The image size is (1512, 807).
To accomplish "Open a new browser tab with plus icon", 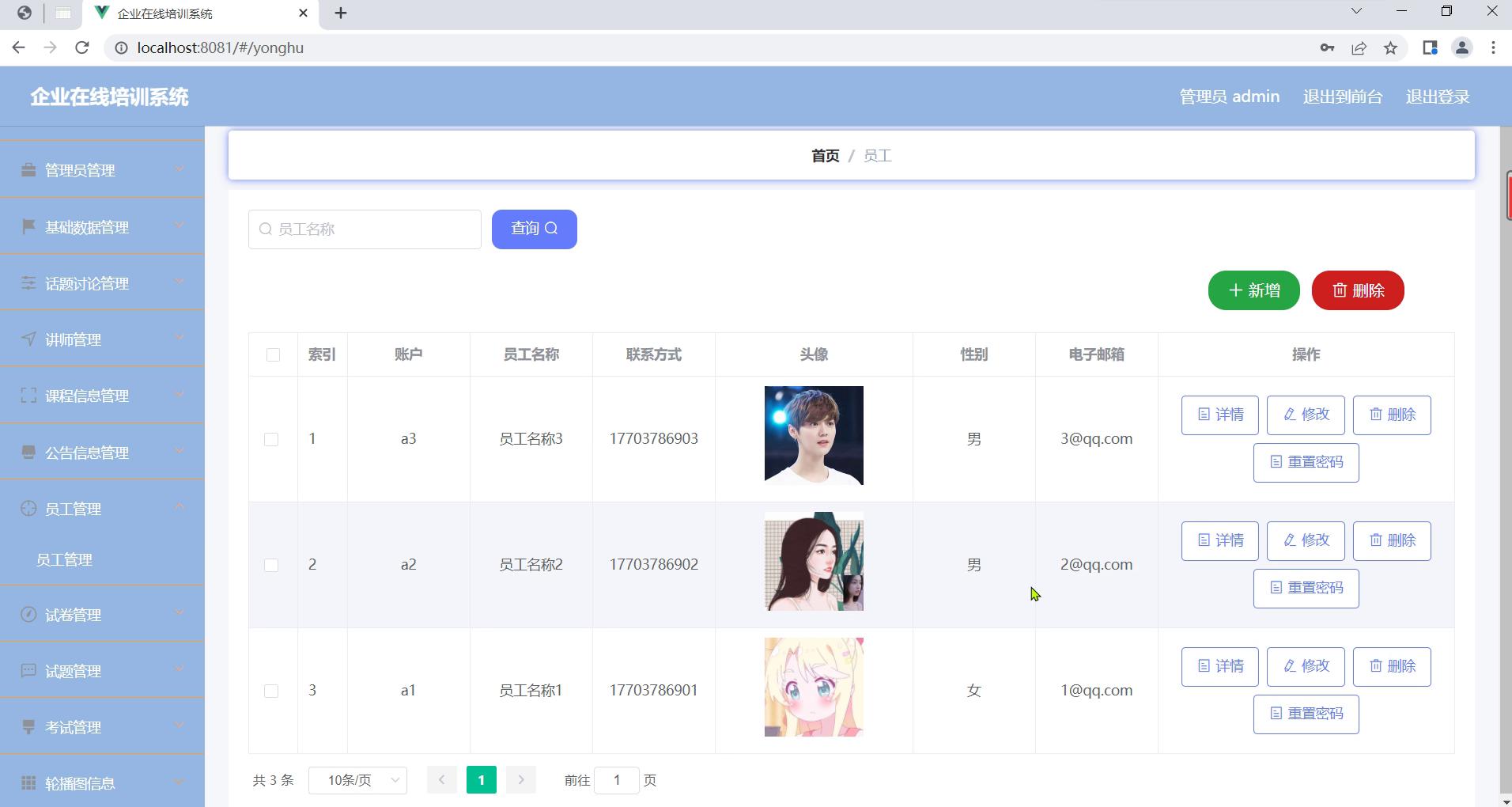I will click(341, 13).
